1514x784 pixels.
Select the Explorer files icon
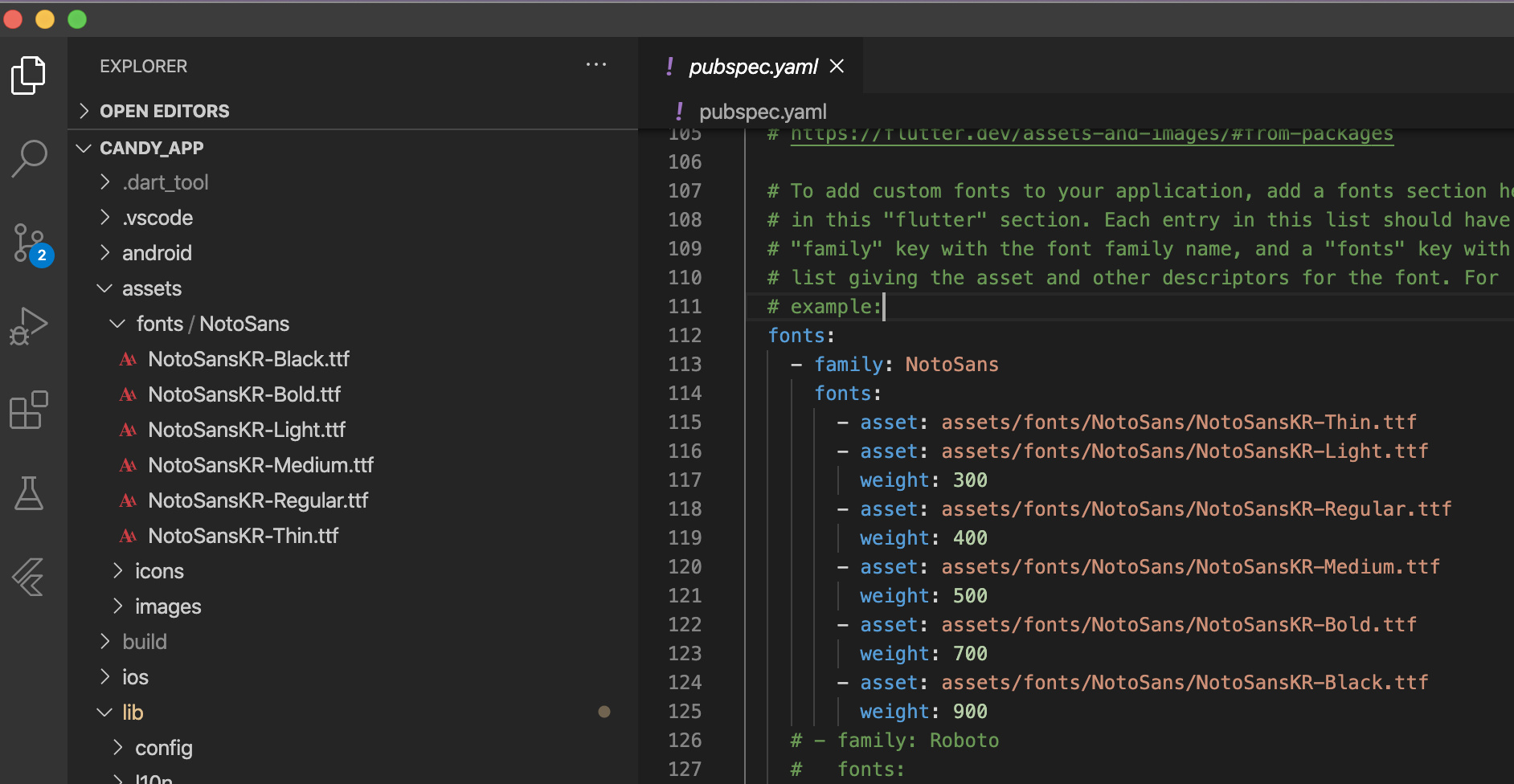(x=30, y=75)
